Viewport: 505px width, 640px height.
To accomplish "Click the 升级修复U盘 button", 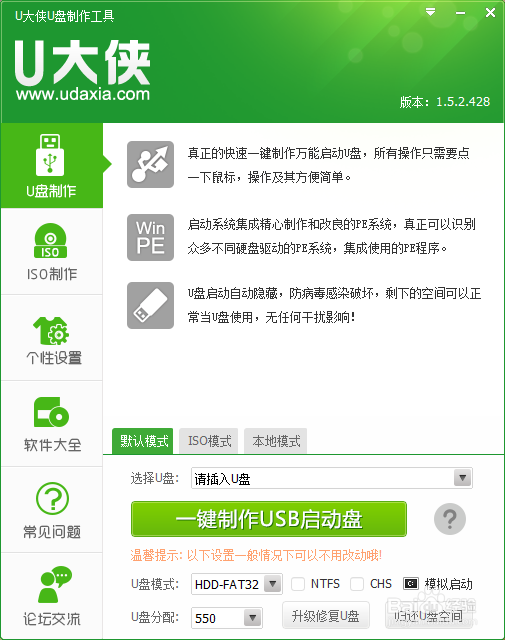I will pos(326,616).
